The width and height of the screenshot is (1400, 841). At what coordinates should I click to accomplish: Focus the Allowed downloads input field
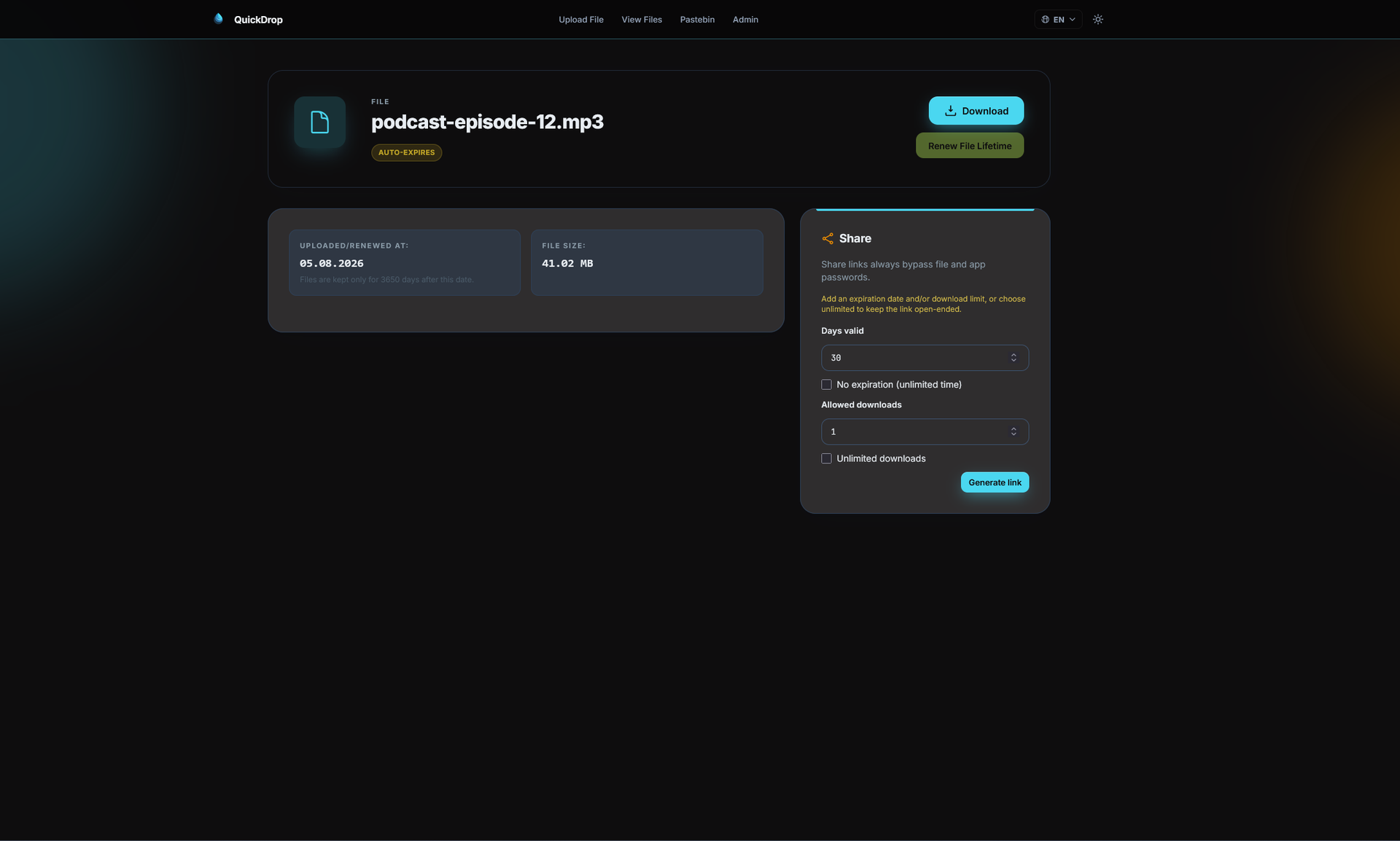click(x=925, y=431)
